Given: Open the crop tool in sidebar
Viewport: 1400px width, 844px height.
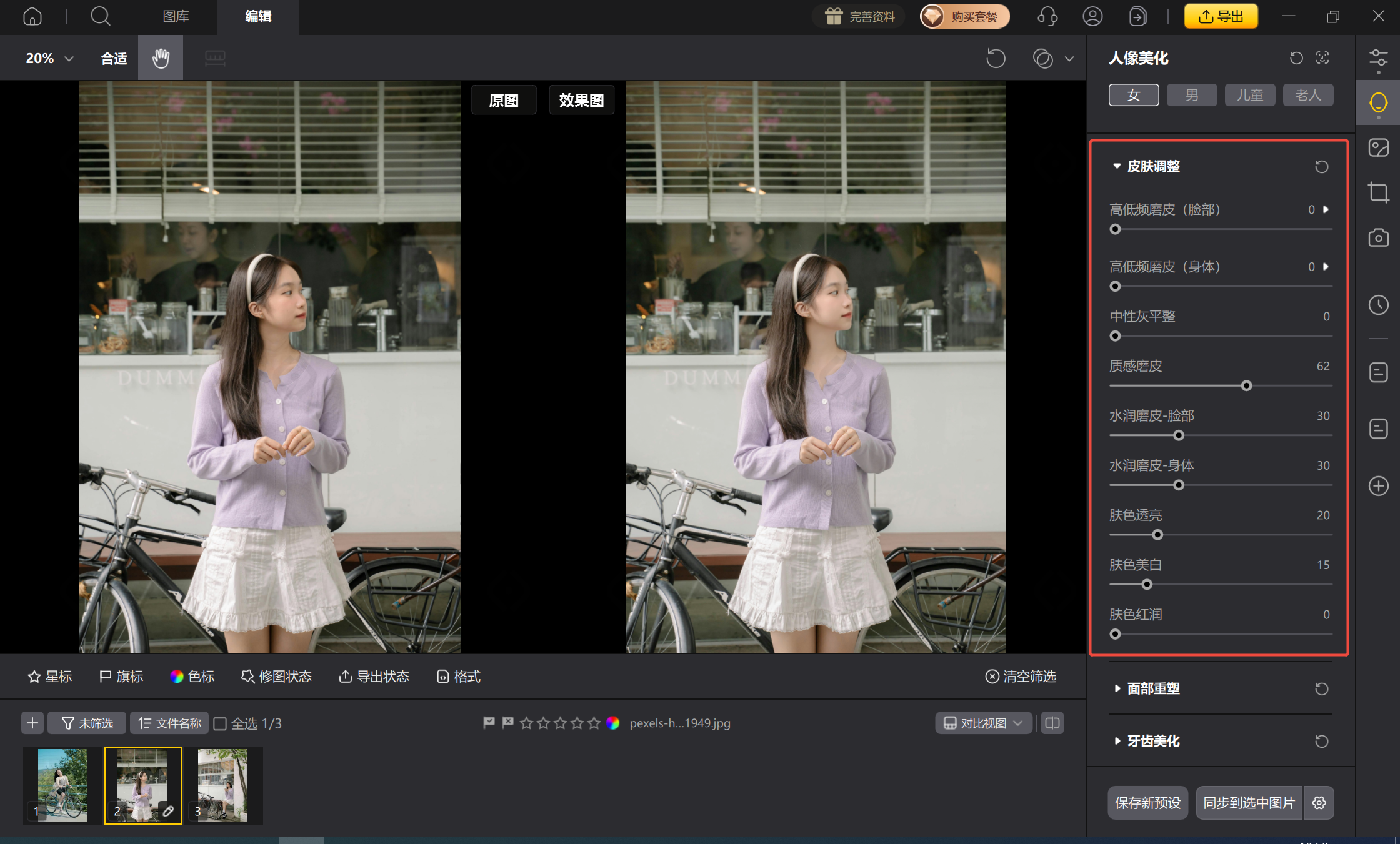Looking at the screenshot, I should click(1378, 192).
